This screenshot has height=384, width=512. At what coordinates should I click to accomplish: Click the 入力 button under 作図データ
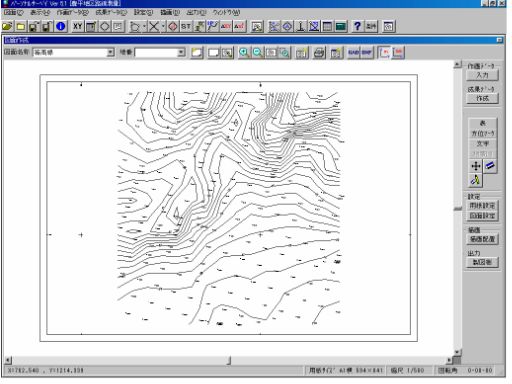pyautogui.click(x=482, y=75)
